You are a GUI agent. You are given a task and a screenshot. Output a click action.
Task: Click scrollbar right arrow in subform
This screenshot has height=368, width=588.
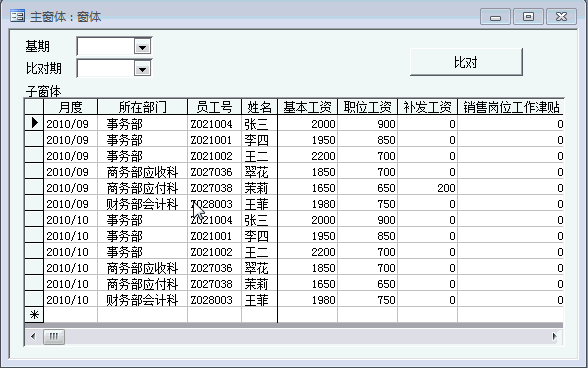point(555,336)
